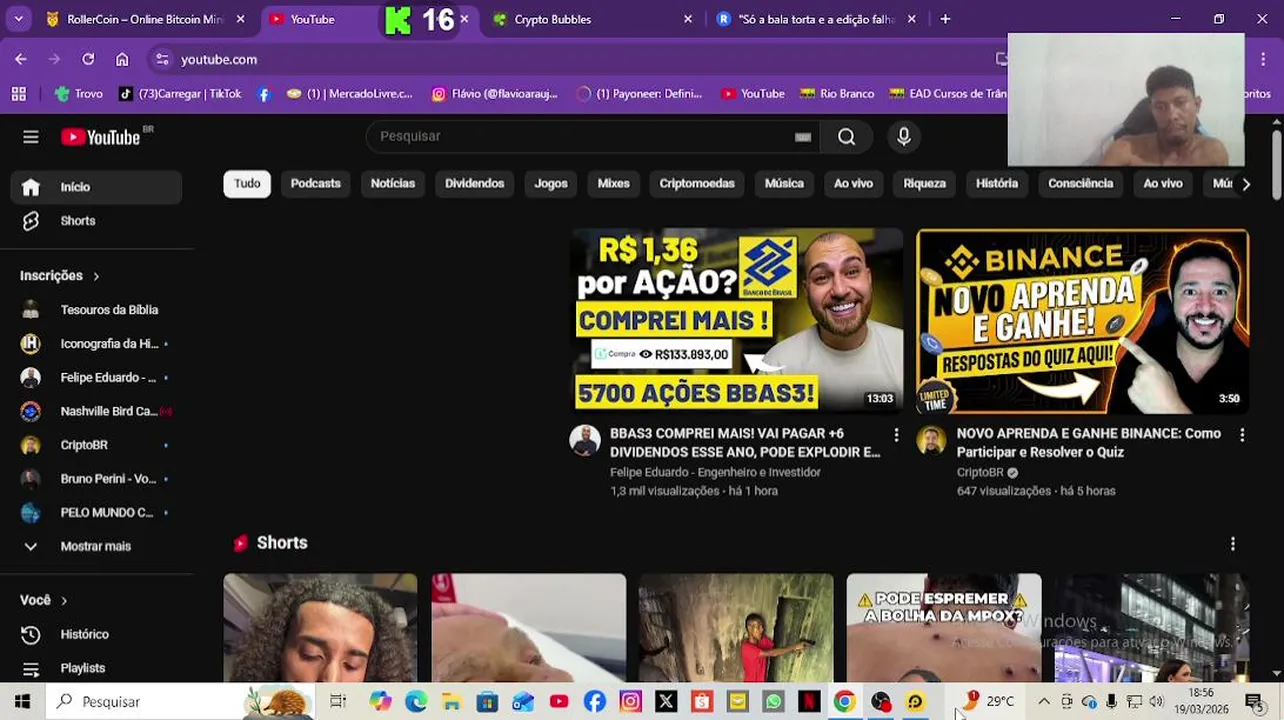Expand the Você section chevron
Screen dimensions: 1284x720
point(64,600)
